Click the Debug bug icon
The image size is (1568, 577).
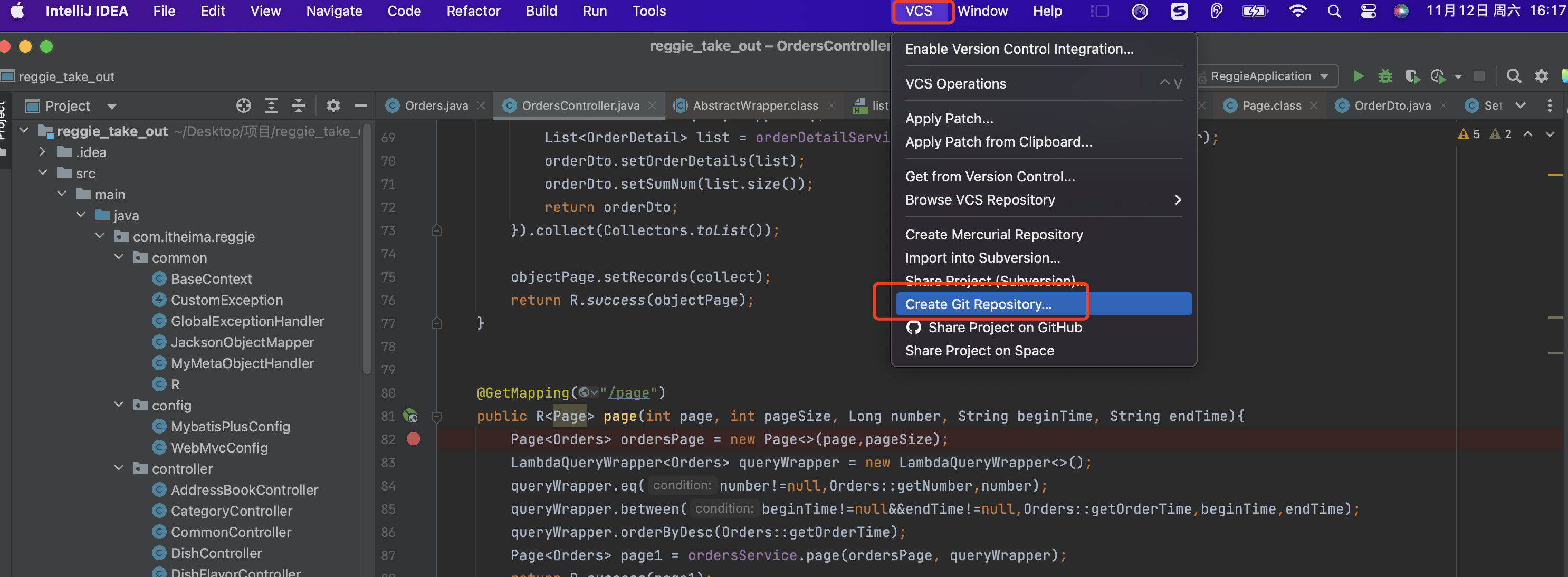(1385, 76)
